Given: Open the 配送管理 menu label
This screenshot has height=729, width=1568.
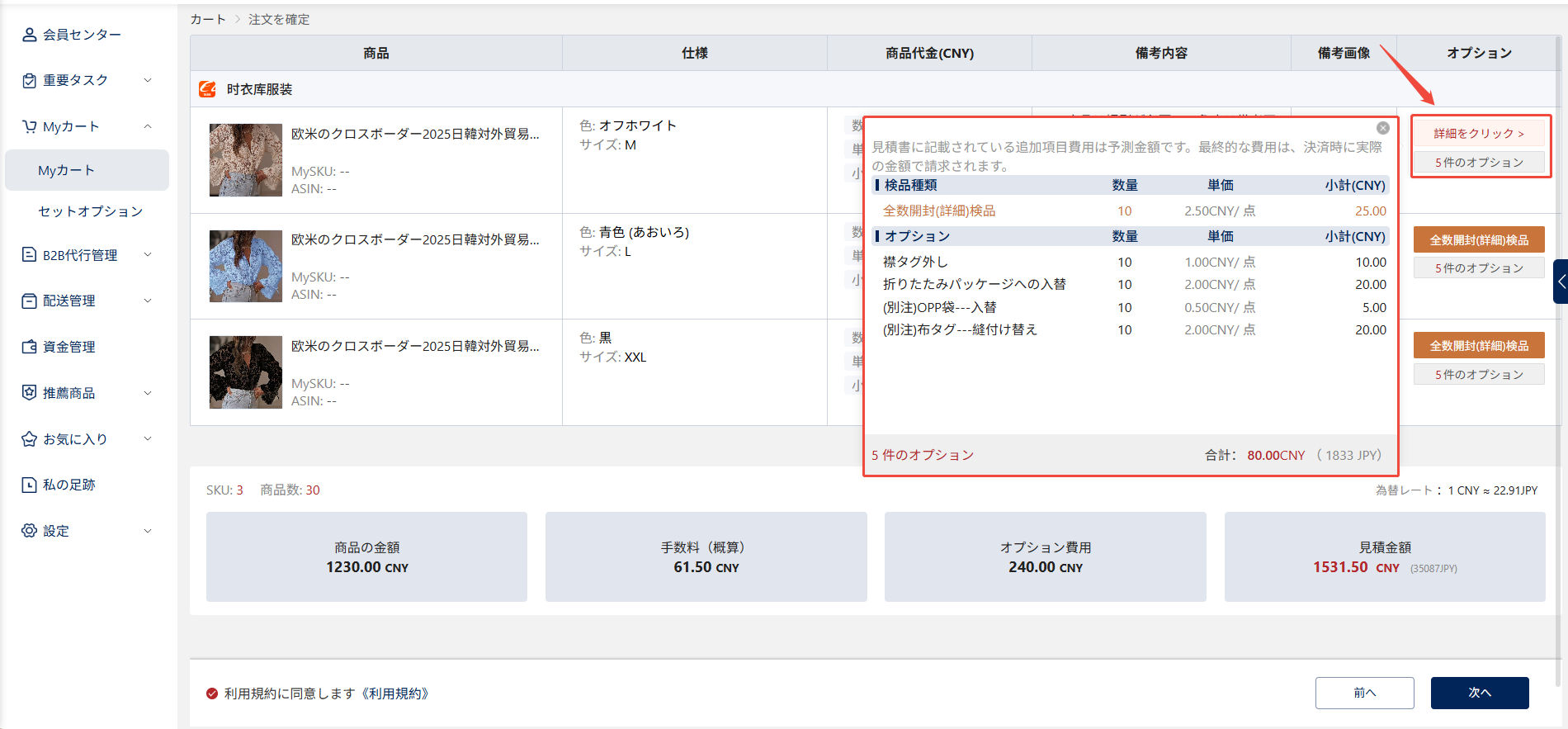Looking at the screenshot, I should click(69, 301).
